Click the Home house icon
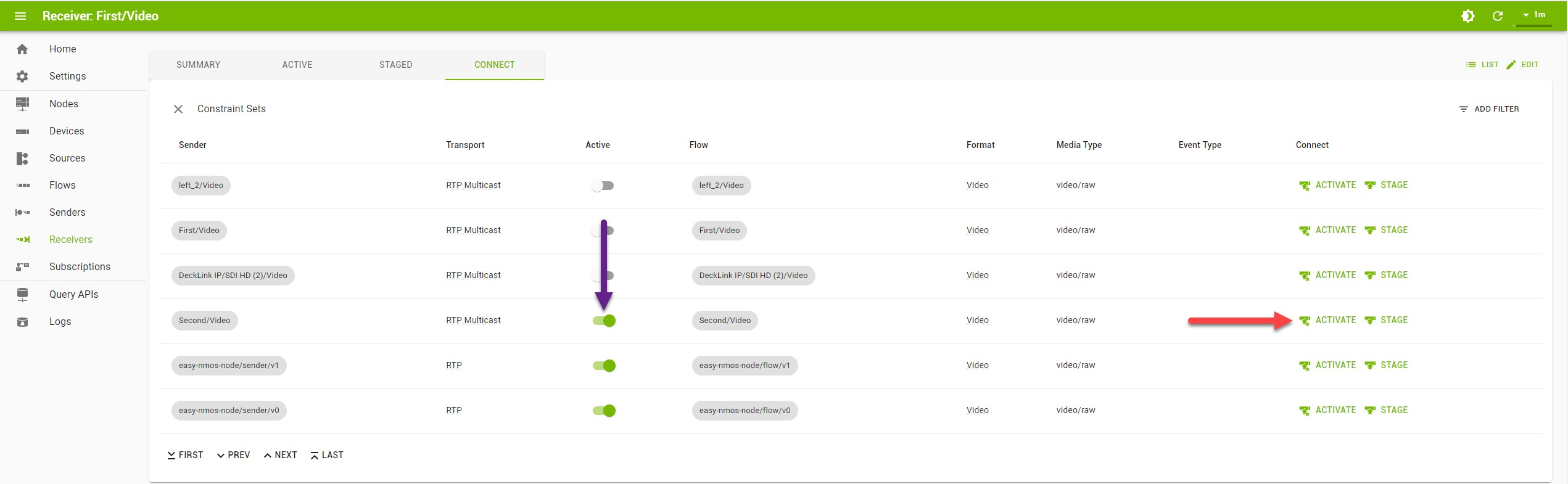Screen dimensions: 1568x484 [x=22, y=49]
